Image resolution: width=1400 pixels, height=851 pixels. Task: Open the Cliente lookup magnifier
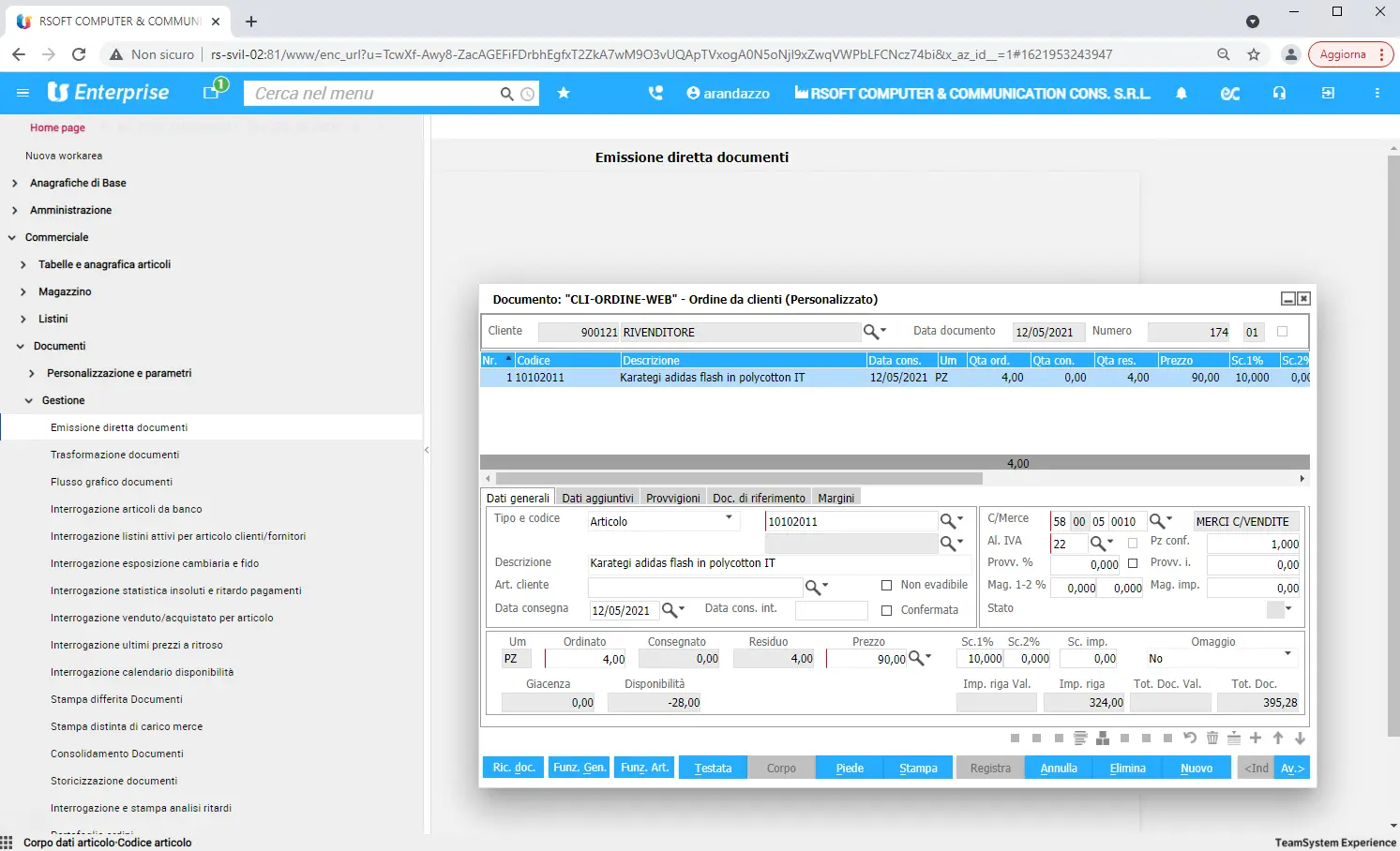click(872, 332)
